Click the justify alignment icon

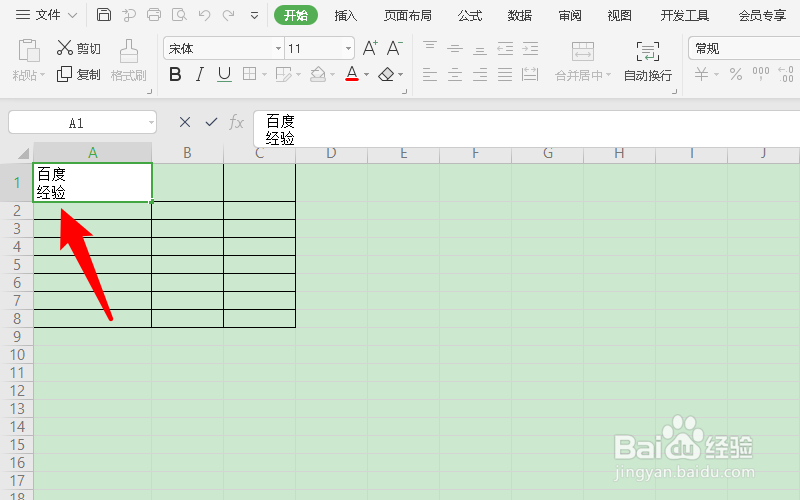pyautogui.click(x=505, y=74)
